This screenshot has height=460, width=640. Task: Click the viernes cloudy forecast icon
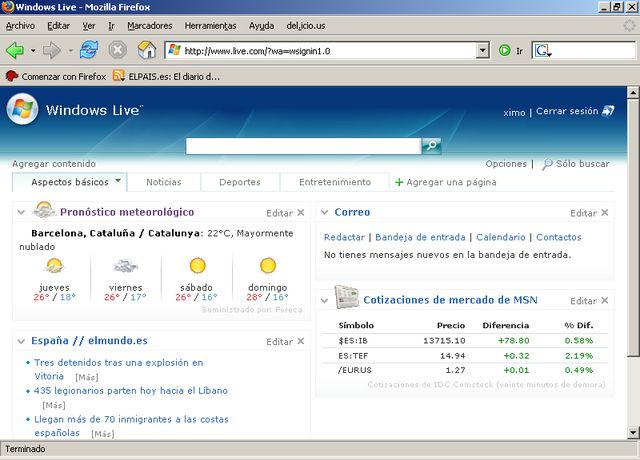(x=125, y=266)
